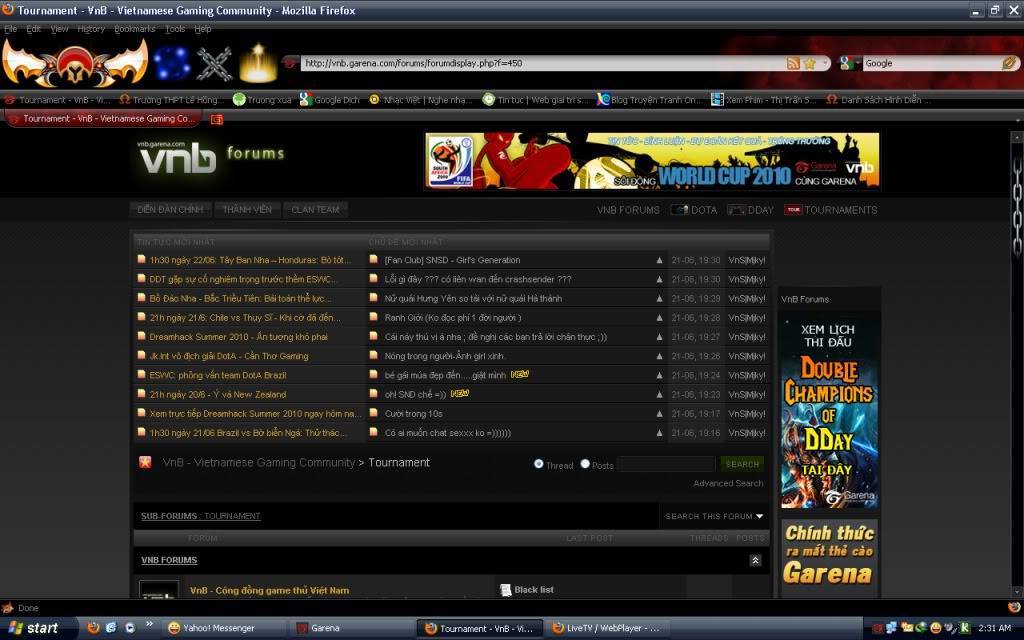Click the forum search text field

(x=667, y=464)
